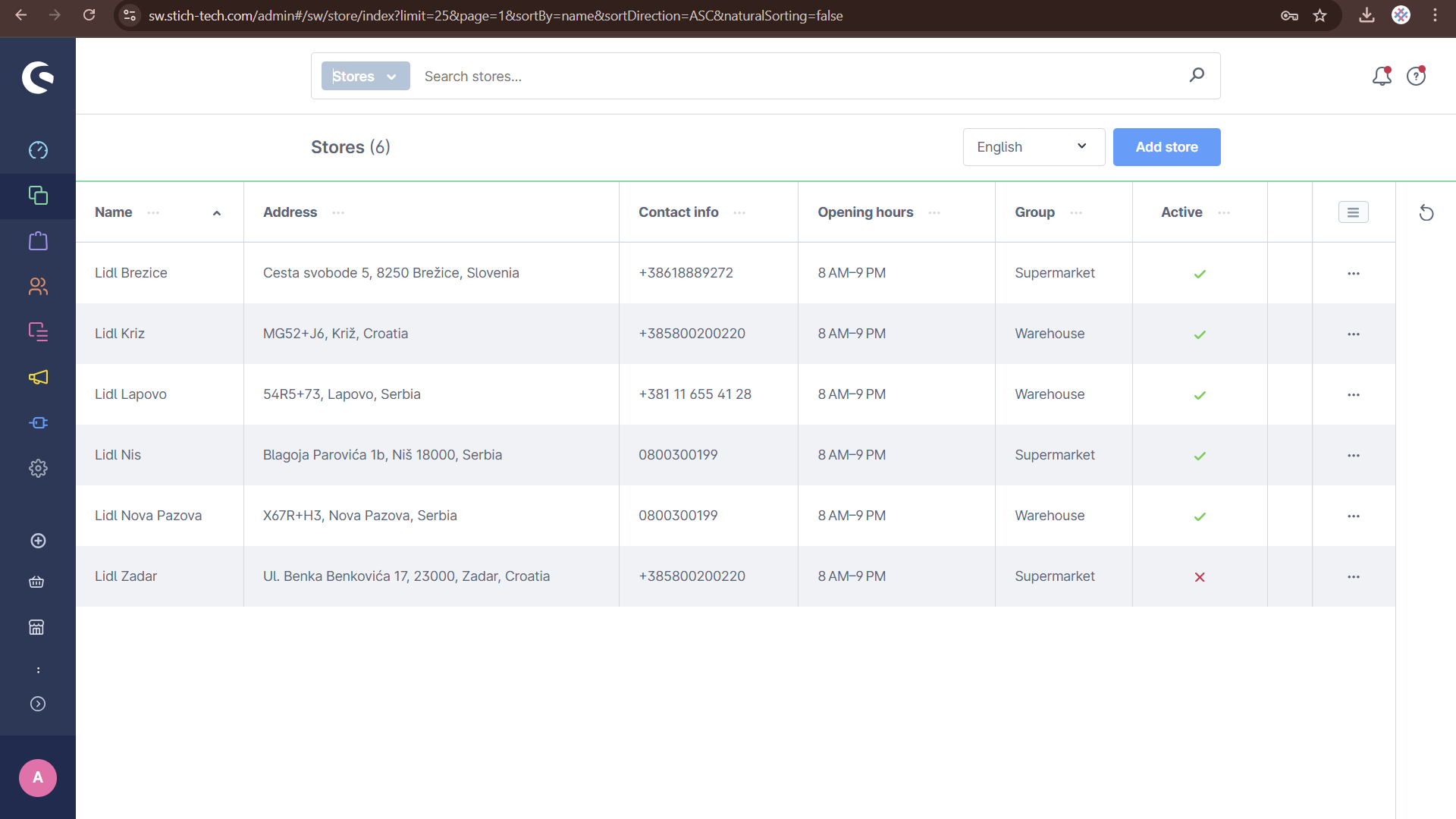The image size is (1456, 819).
Task: Open row actions for Lidl Kriz
Action: pyautogui.click(x=1354, y=334)
